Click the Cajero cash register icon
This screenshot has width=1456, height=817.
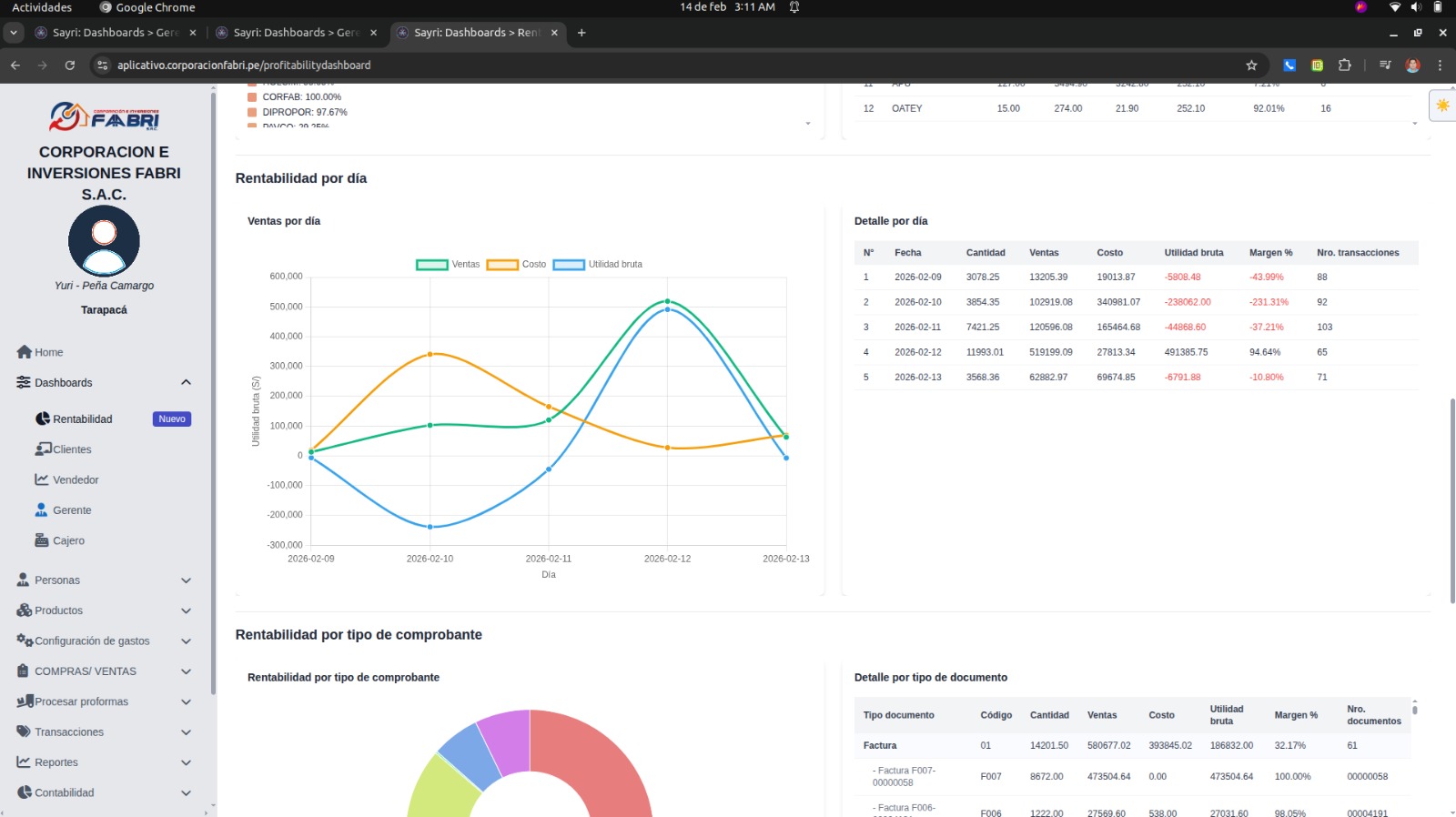click(42, 540)
